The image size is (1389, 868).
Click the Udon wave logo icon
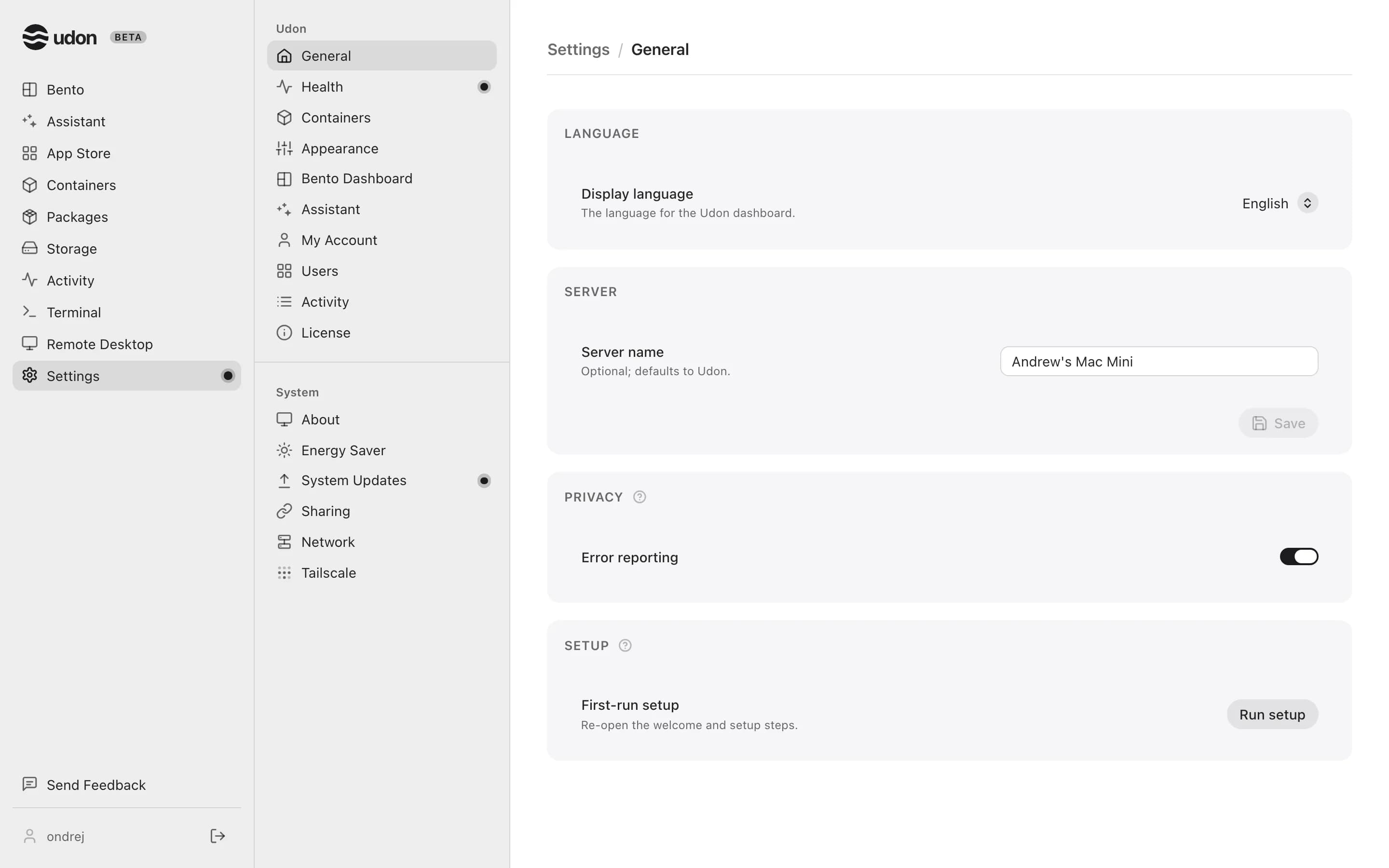(35, 37)
